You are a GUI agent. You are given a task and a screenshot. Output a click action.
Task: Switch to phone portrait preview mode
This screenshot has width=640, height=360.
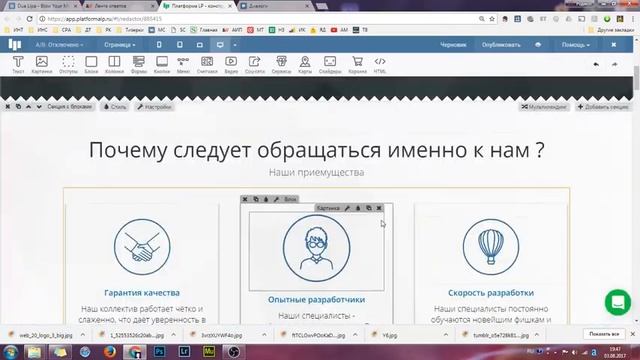pyautogui.click(x=159, y=45)
